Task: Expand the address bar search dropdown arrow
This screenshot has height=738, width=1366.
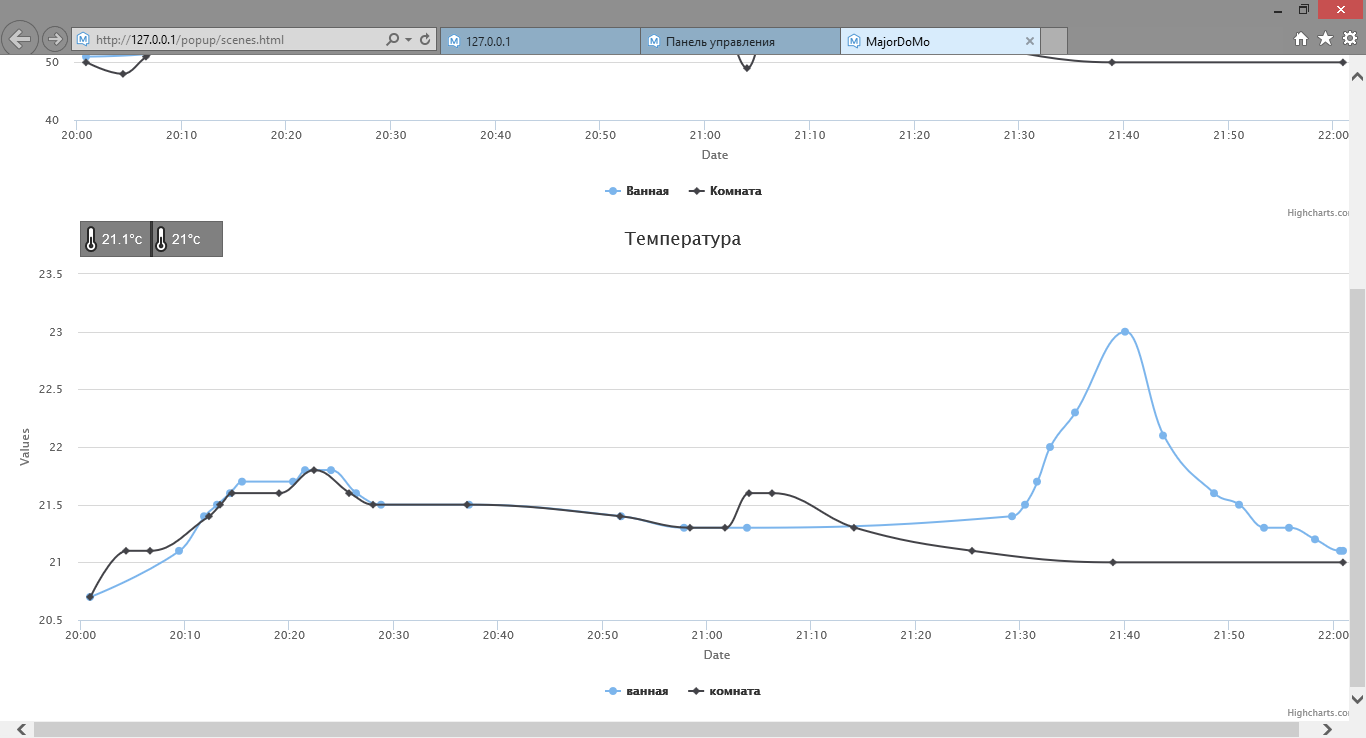Action: coord(408,40)
